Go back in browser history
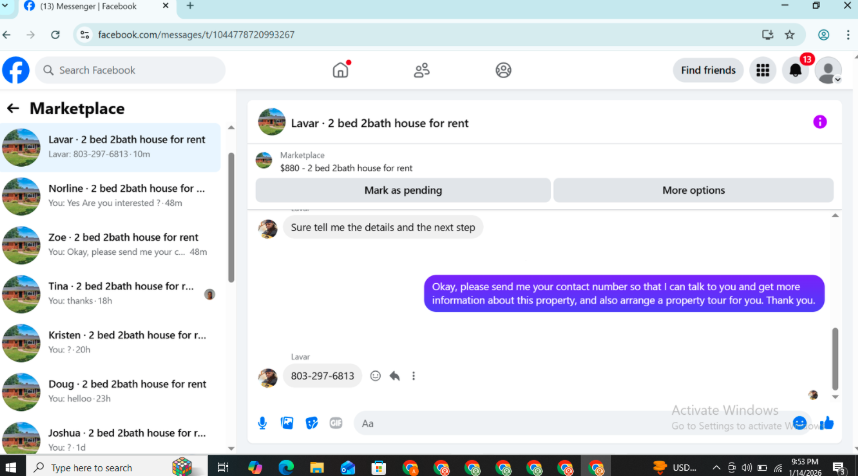The image size is (858, 476). pyautogui.click(x=7, y=34)
